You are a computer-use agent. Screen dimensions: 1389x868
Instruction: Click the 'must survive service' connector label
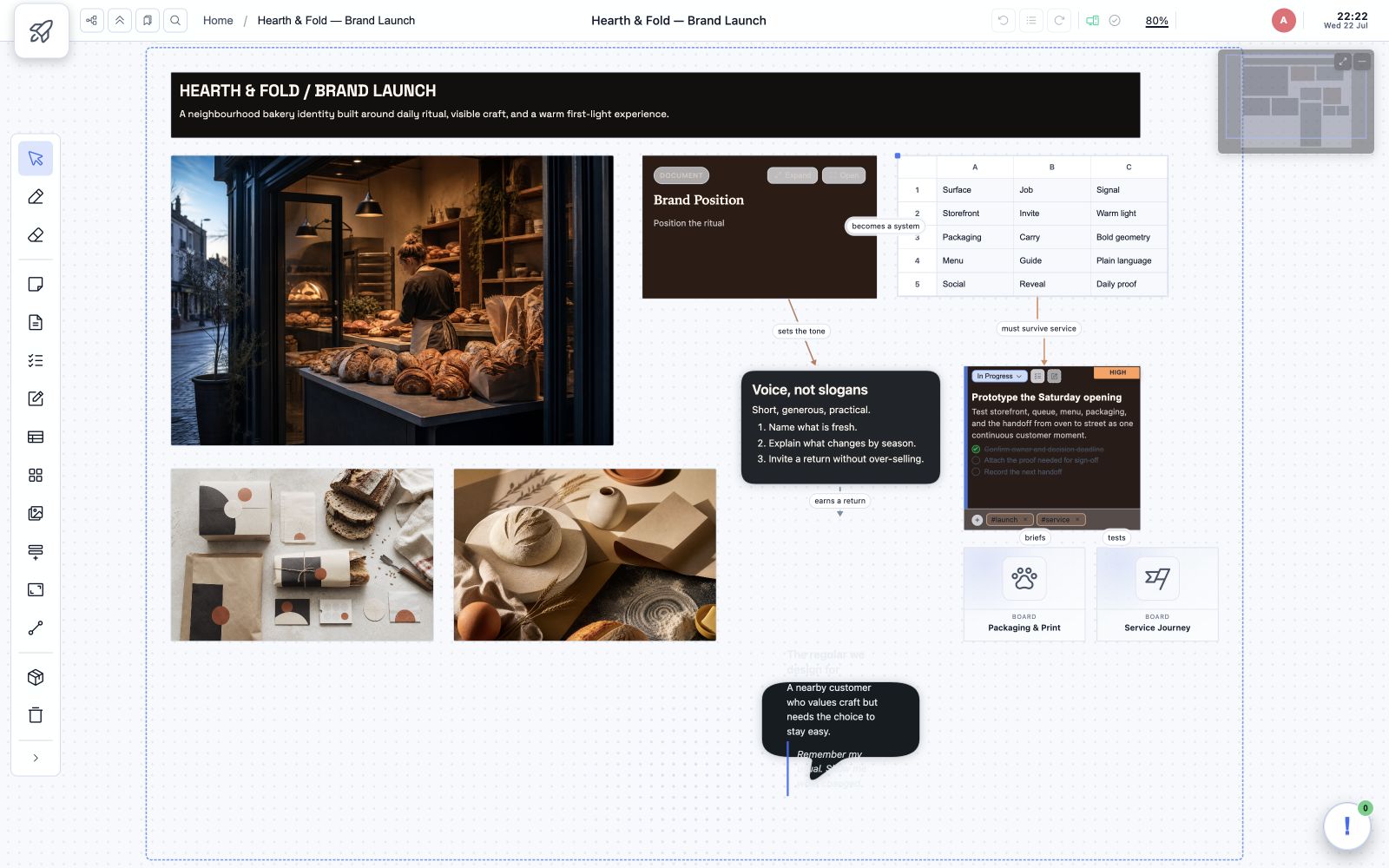(1038, 328)
